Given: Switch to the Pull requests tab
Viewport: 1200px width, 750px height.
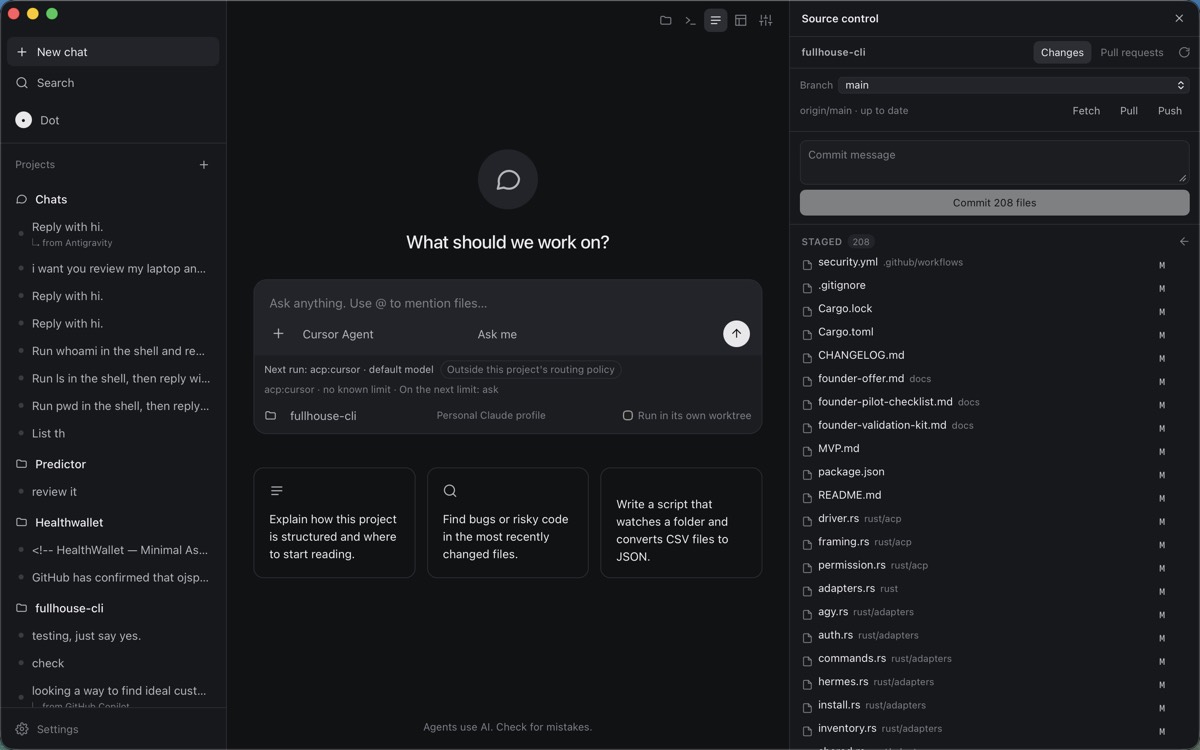Looking at the screenshot, I should 1131,52.
